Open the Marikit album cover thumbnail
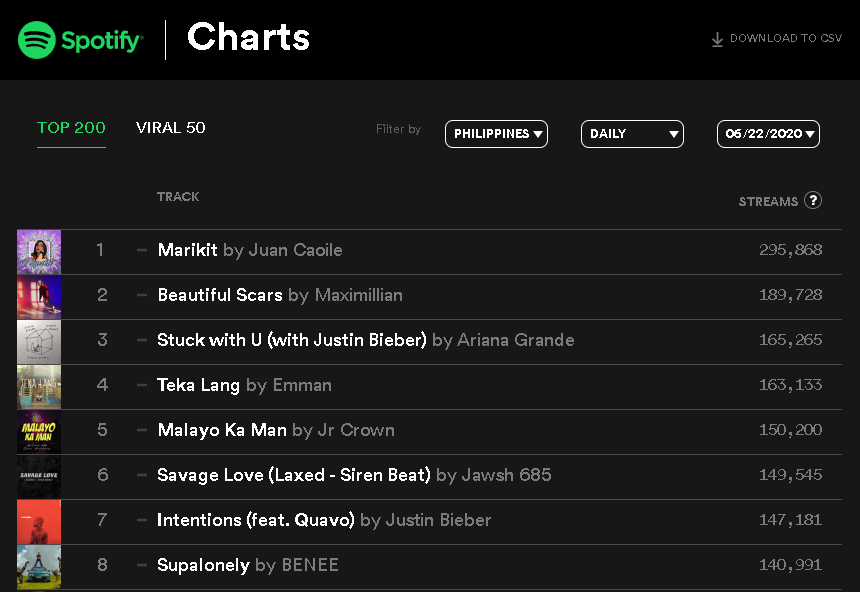The image size is (860, 592). [39, 252]
